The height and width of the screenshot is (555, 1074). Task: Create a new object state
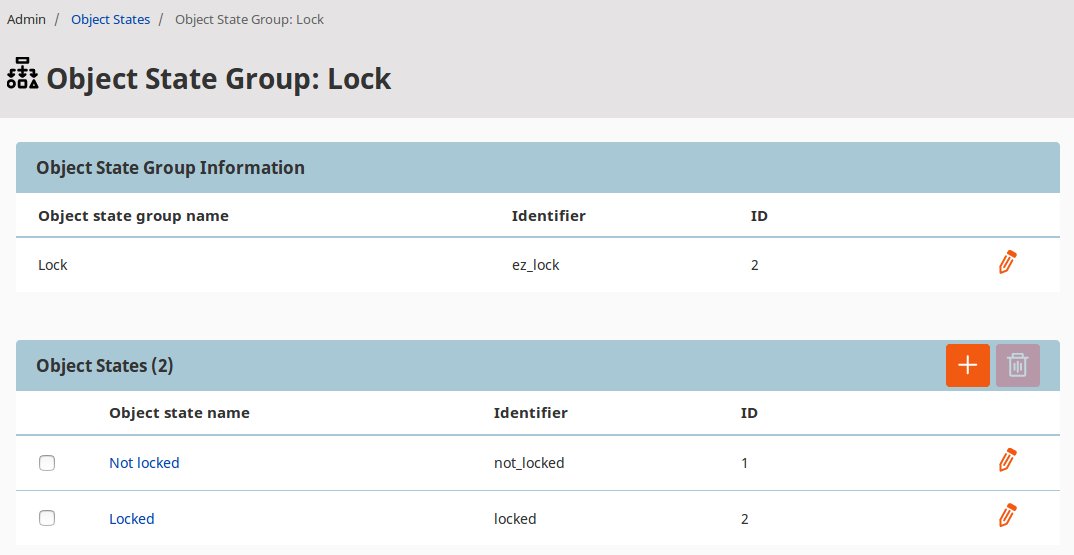click(967, 366)
